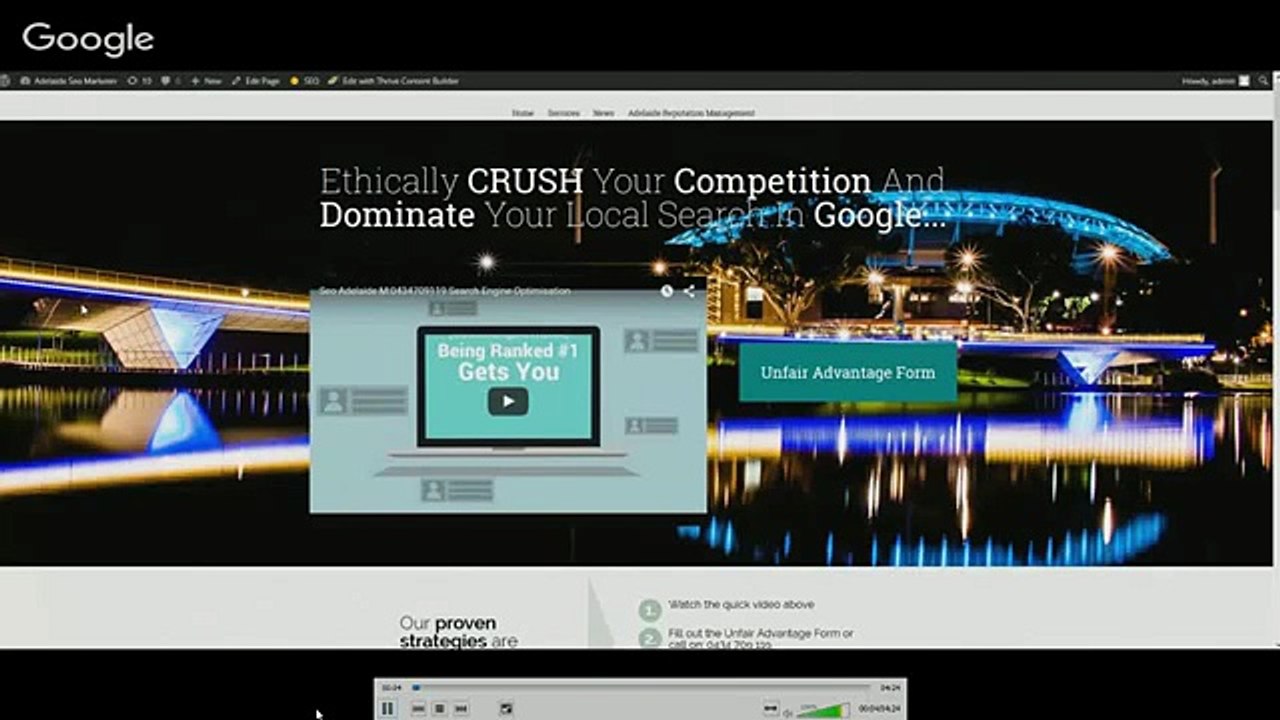The height and width of the screenshot is (720, 1280).
Task: Click Edit Page in the admin bar
Action: pos(256,81)
